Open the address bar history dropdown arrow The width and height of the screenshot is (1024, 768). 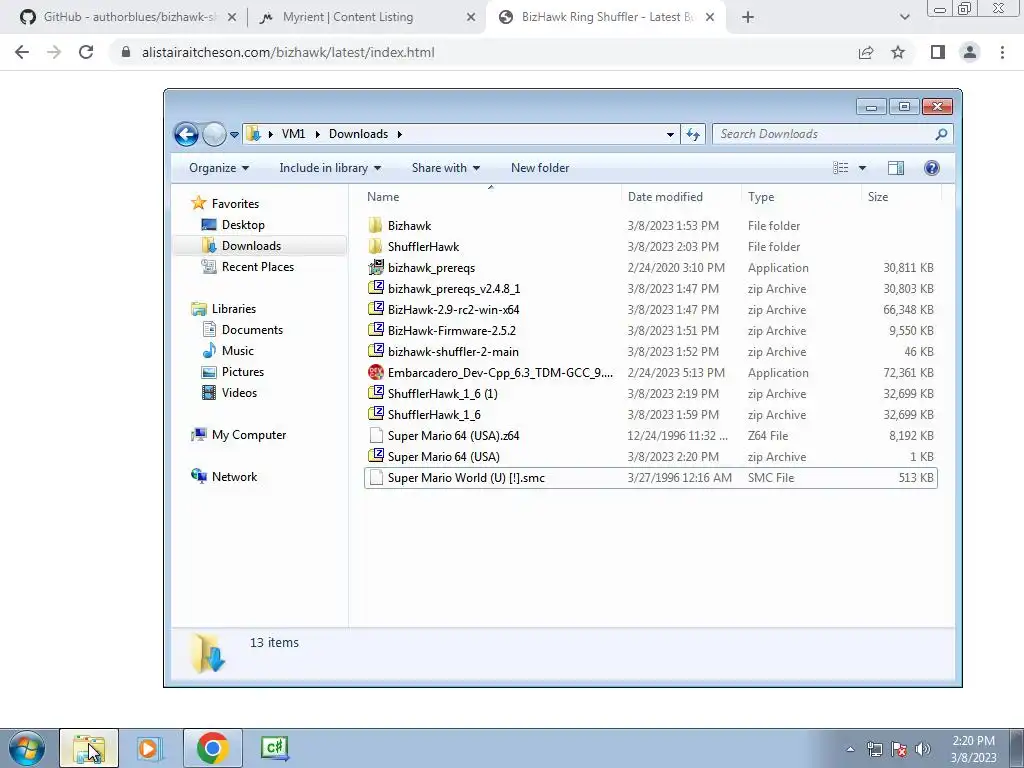click(x=670, y=135)
